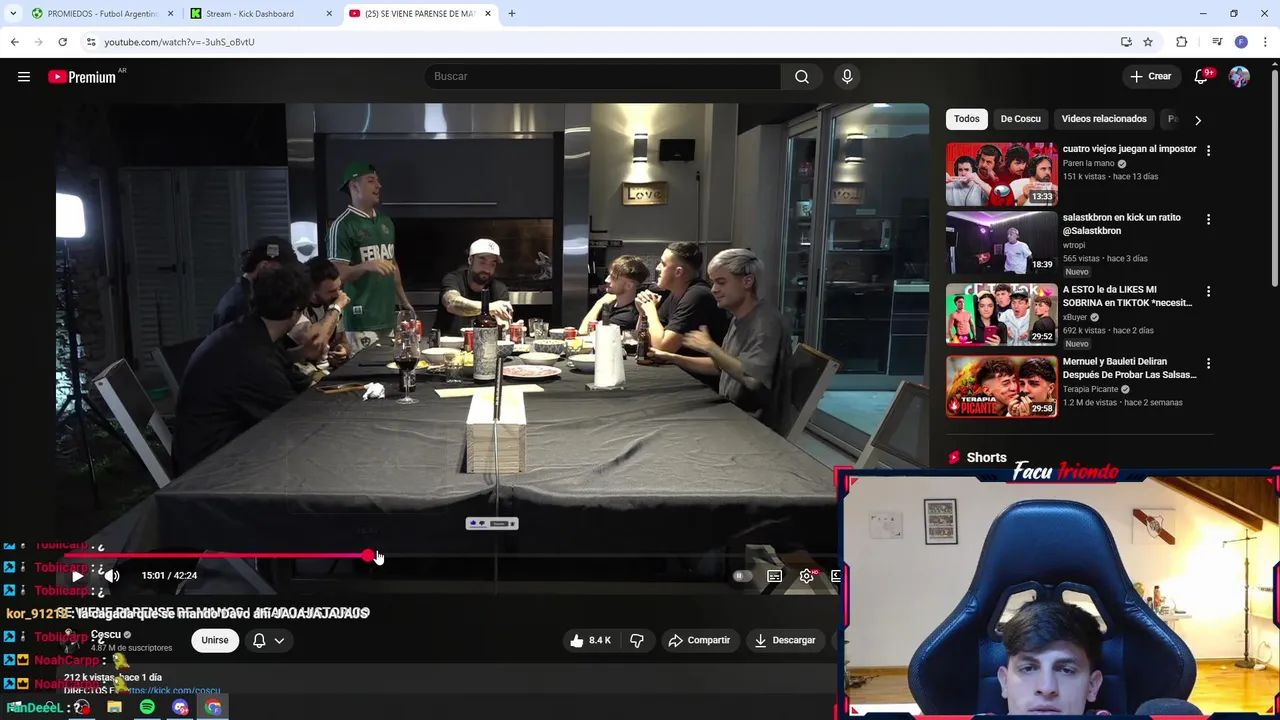Viewport: 1280px width, 720px height.
Task: Open Spotify from the taskbar
Action: click(147, 708)
